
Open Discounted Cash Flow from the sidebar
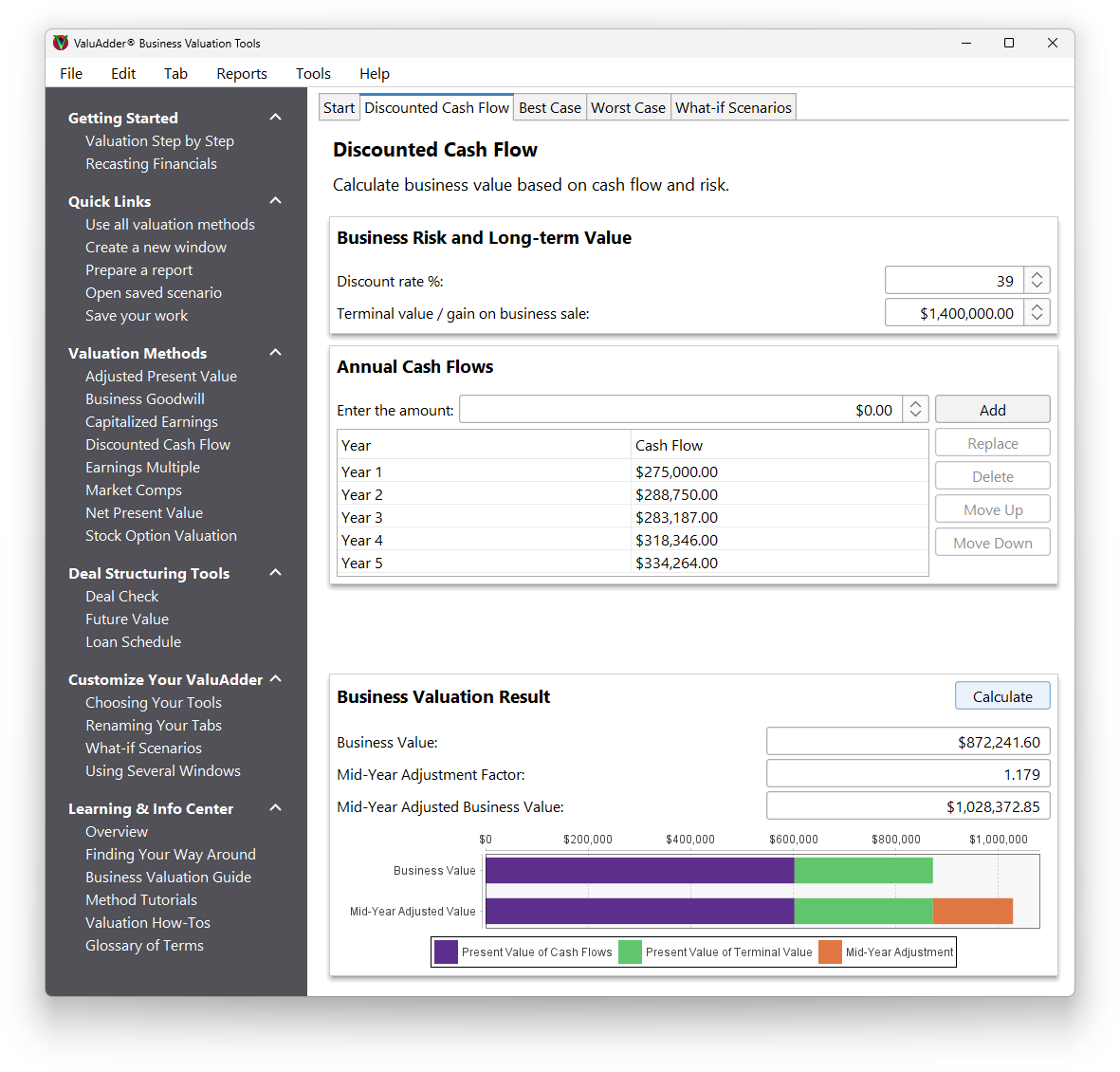[157, 444]
